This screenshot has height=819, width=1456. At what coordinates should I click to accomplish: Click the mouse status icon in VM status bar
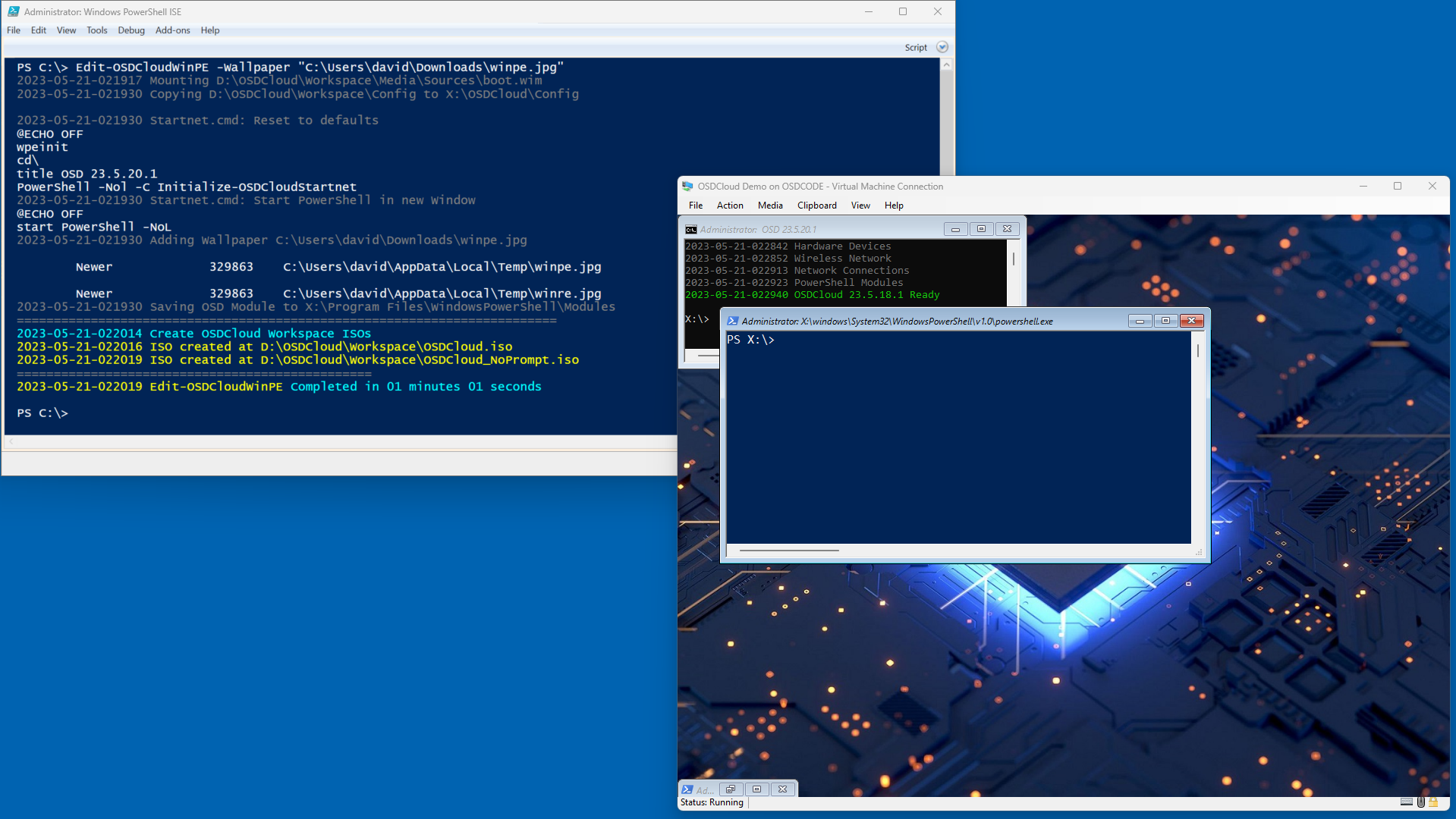click(1420, 802)
